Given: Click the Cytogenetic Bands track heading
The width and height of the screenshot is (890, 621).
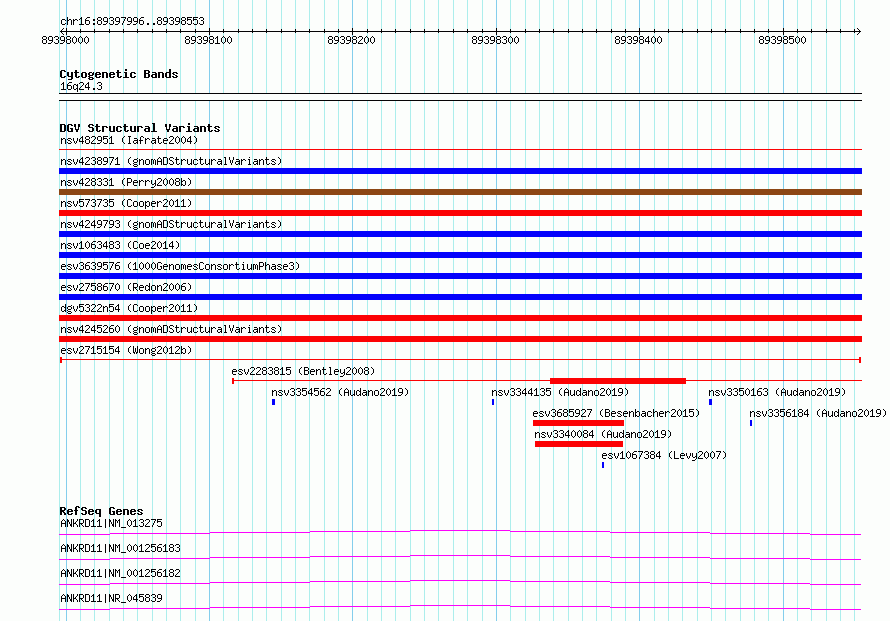Looking at the screenshot, I should [x=119, y=74].
